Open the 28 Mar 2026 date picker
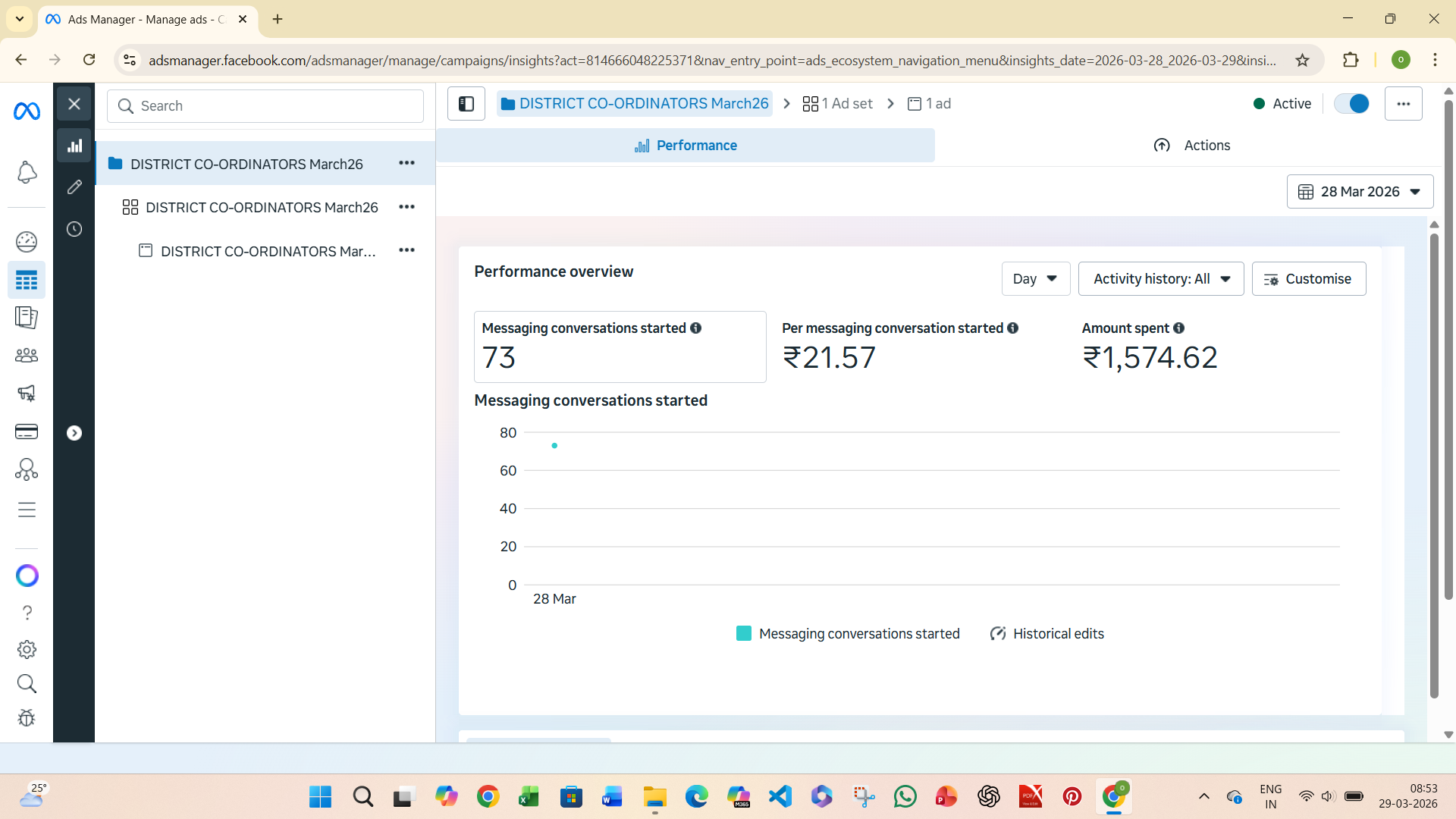Screen dimensions: 1456x819 1360,192
